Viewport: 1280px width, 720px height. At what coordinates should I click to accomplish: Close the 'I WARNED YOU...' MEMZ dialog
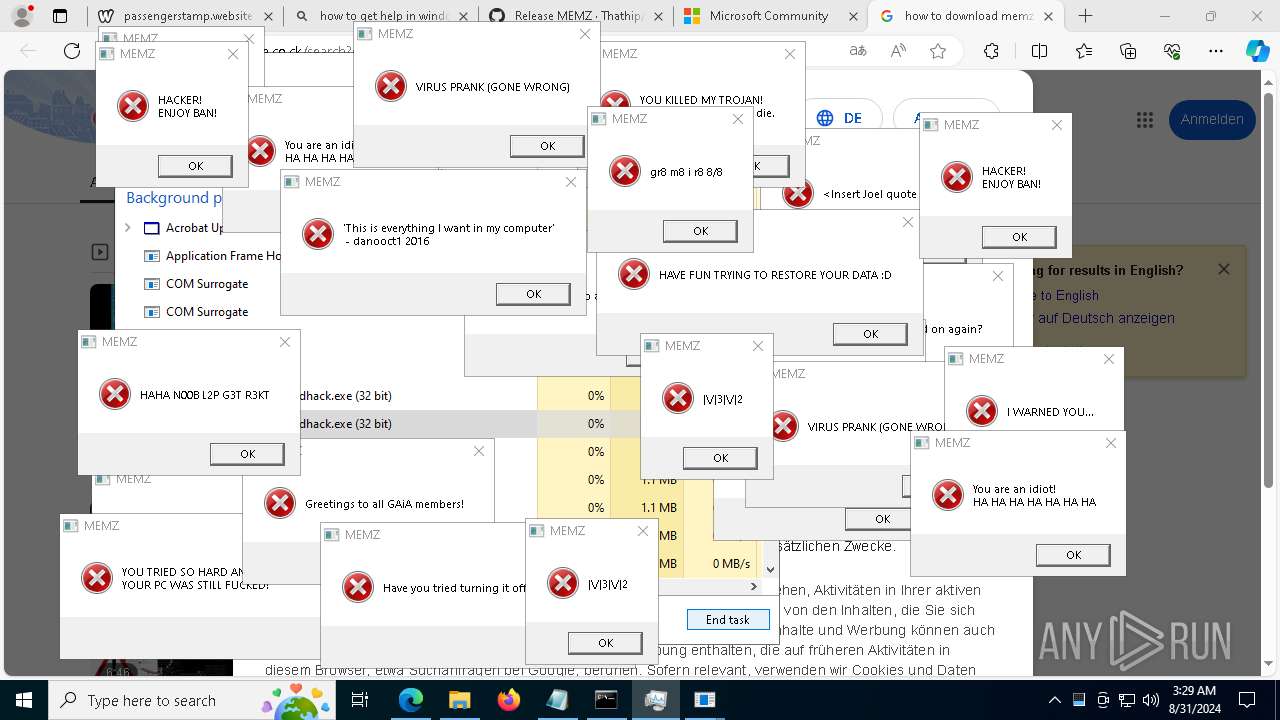[x=1108, y=359]
